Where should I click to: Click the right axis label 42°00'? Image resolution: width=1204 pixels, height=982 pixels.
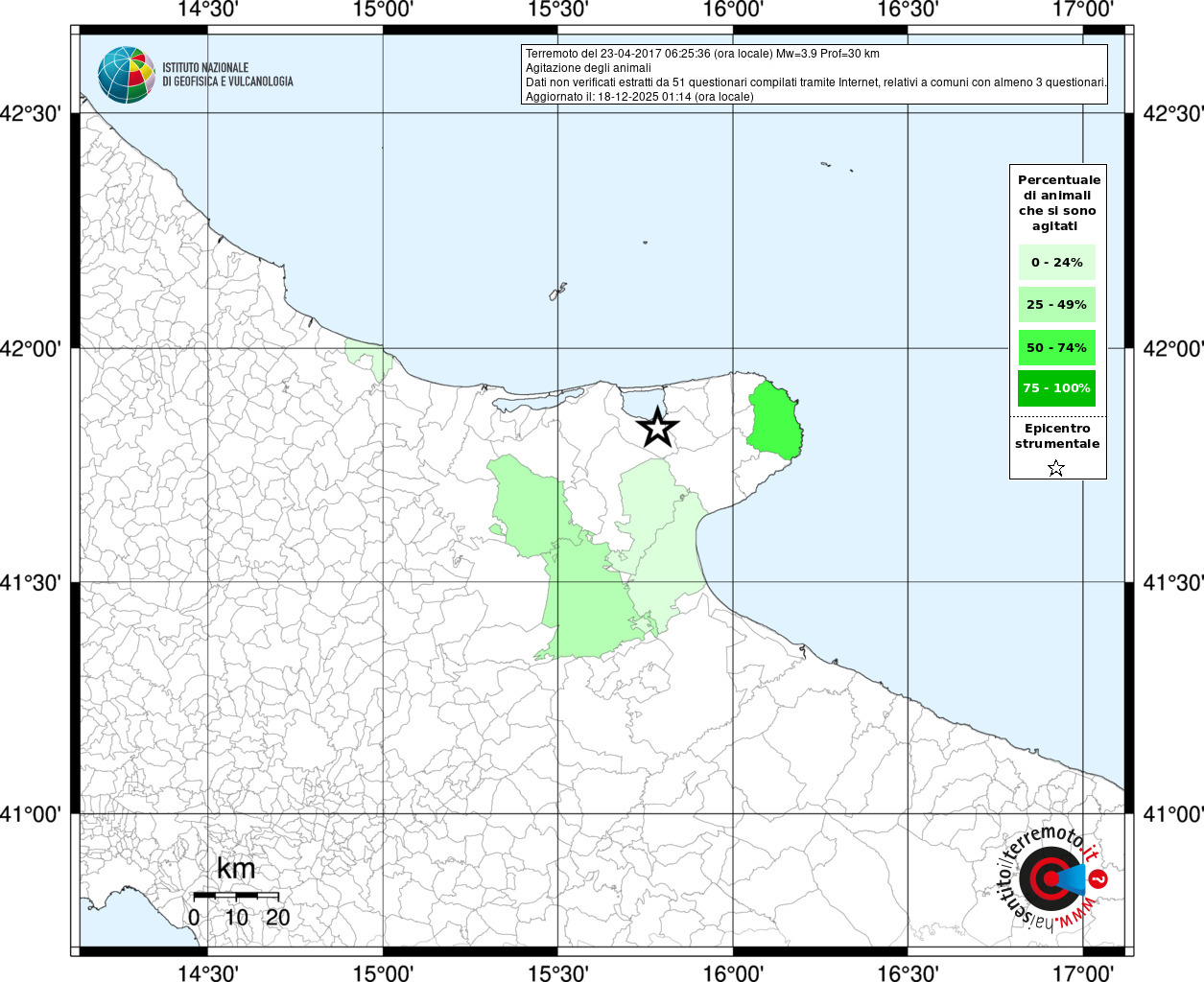click(1173, 348)
